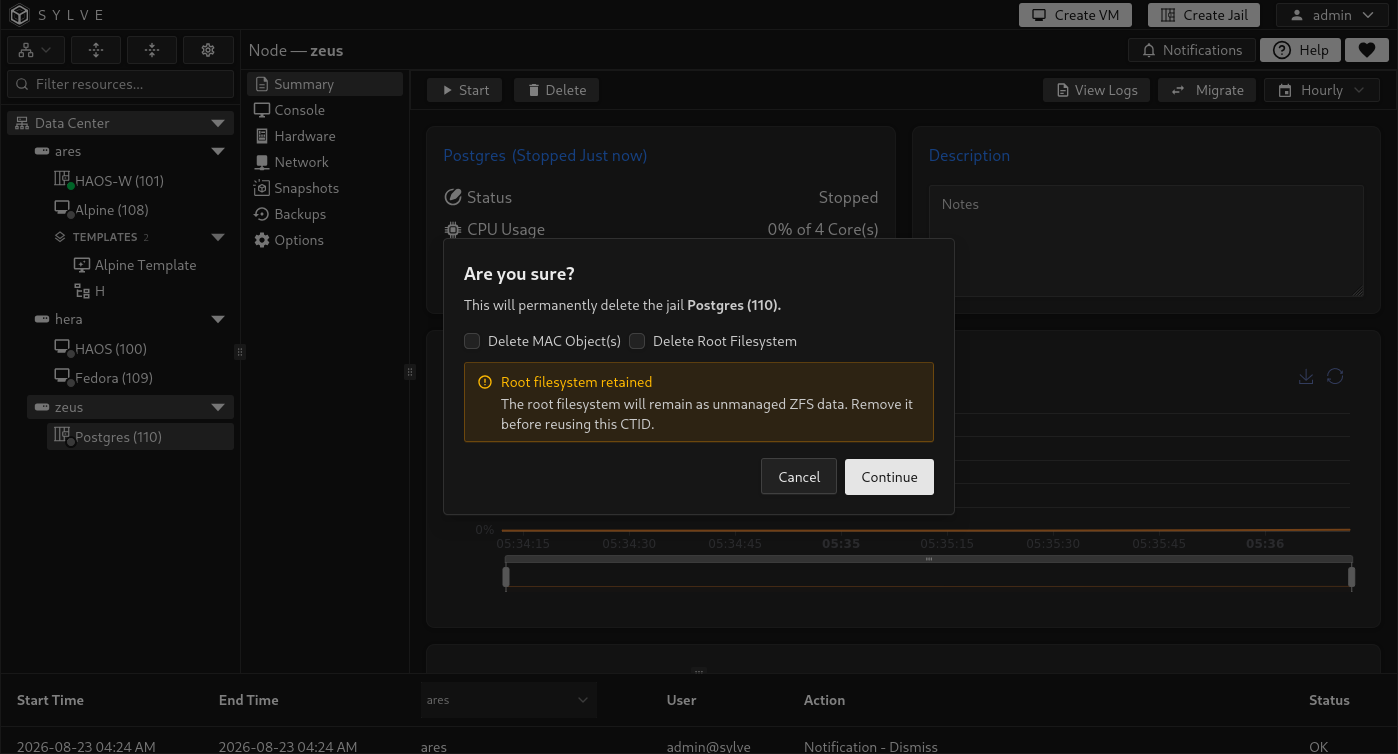
Task: Collapse the ares node arrow
Action: click(x=218, y=151)
